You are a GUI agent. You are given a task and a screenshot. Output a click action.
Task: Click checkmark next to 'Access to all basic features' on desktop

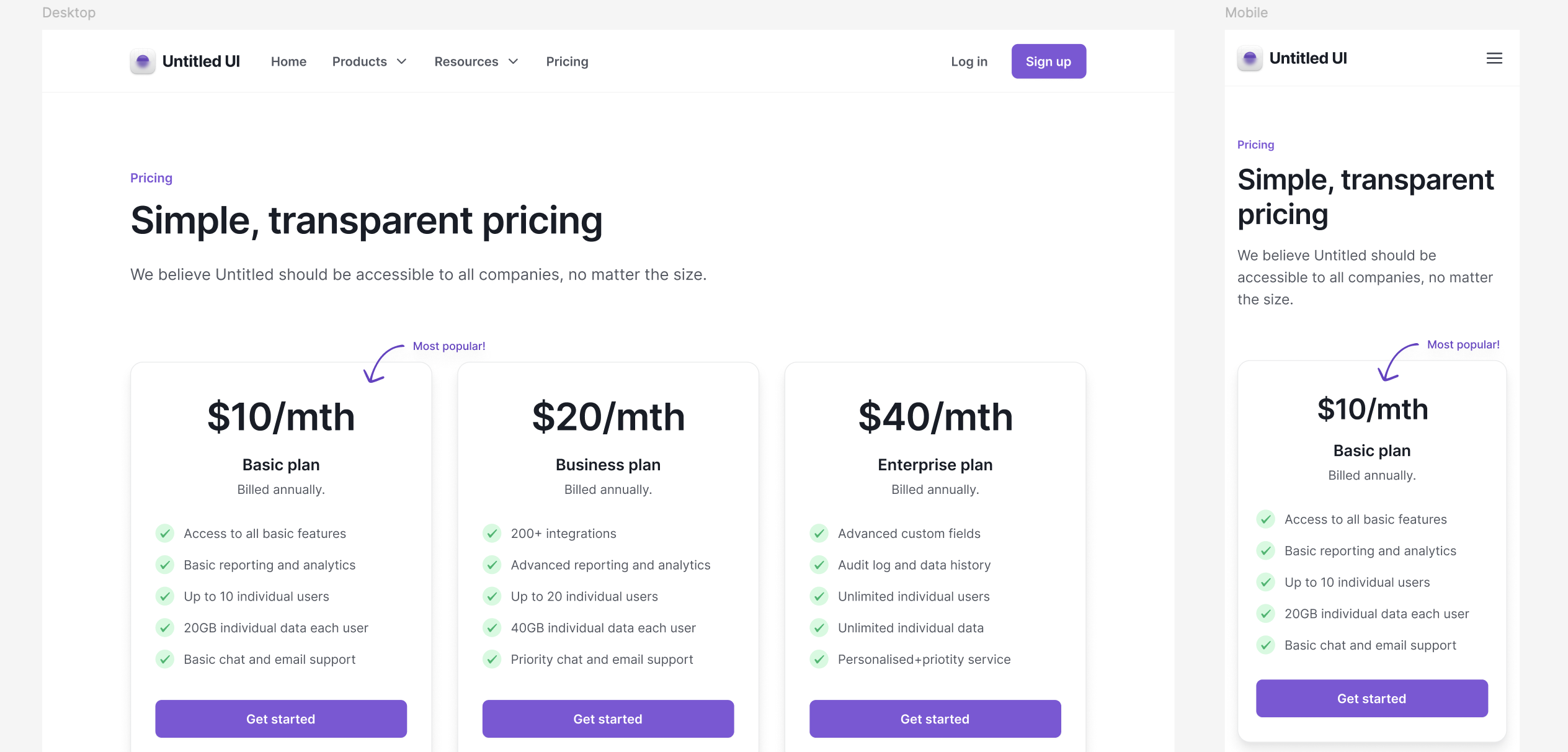(164, 534)
